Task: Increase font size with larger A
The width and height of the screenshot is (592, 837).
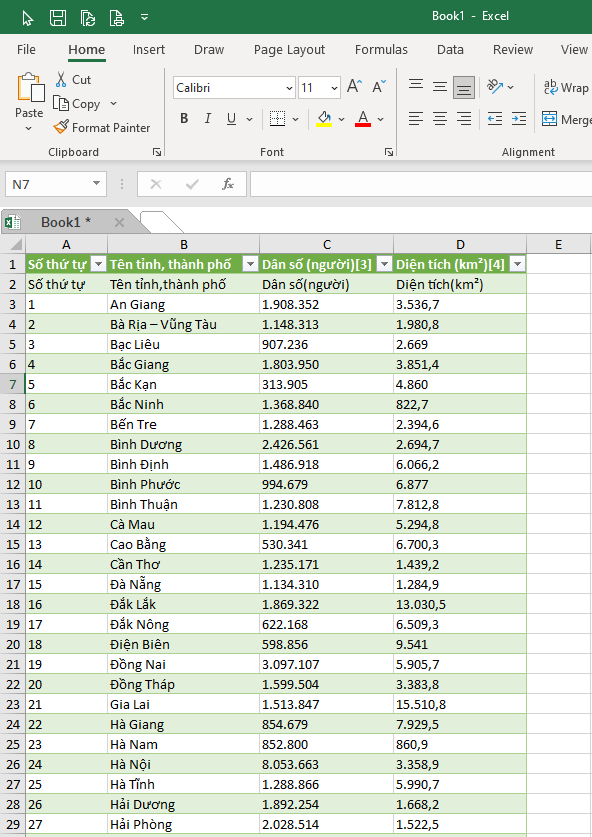Action: (354, 86)
